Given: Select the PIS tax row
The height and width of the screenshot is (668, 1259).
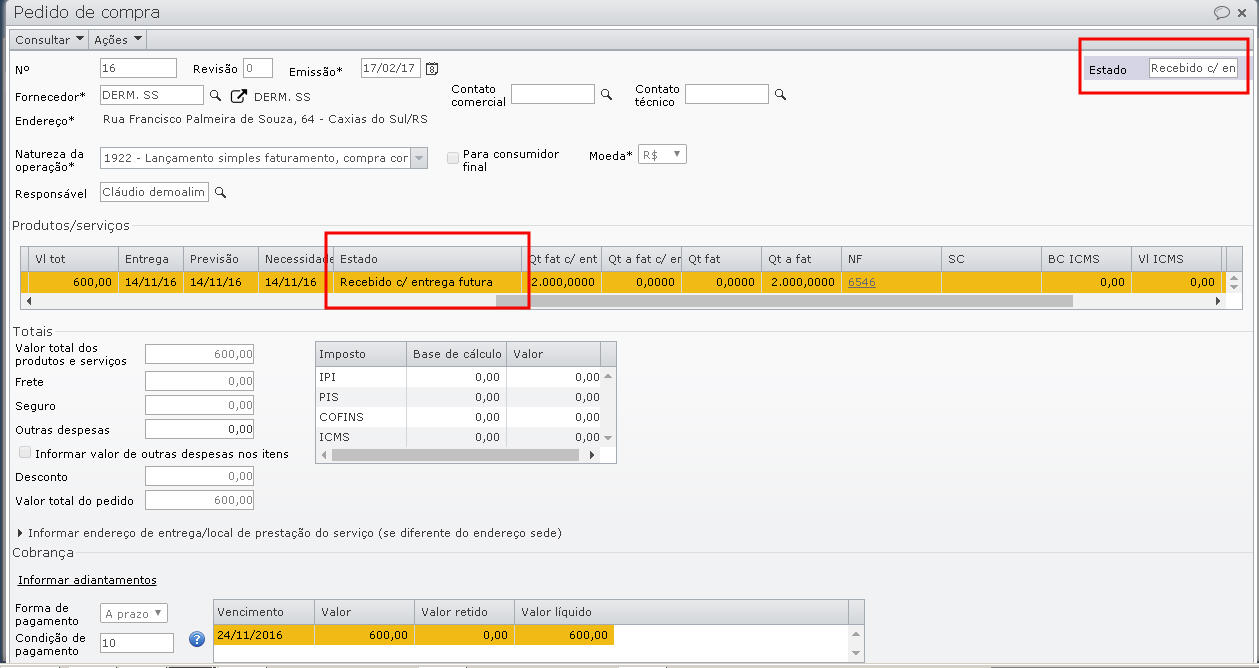Looking at the screenshot, I should tap(459, 397).
